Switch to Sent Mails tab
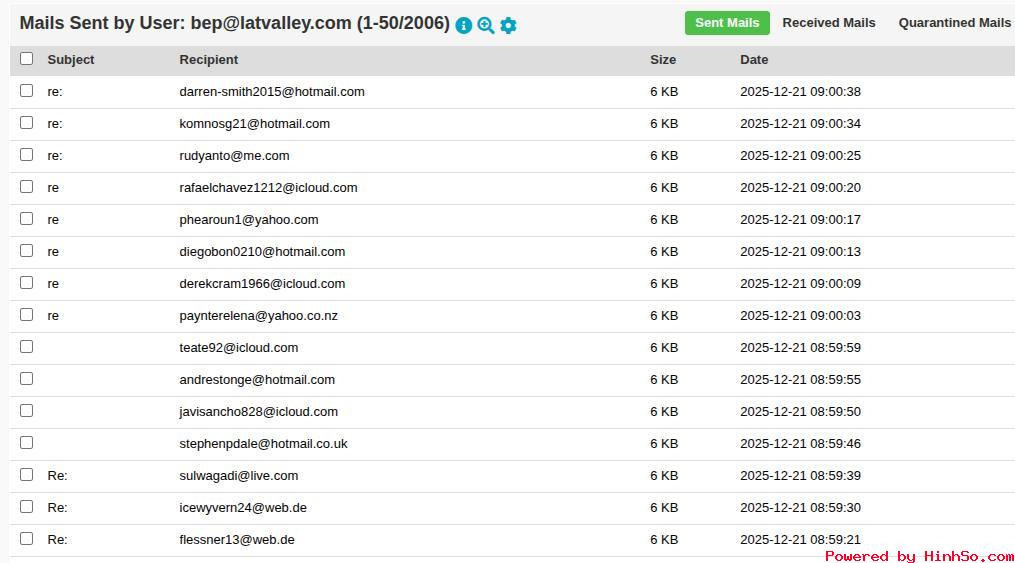The width and height of the screenshot is (1015, 563). click(727, 23)
